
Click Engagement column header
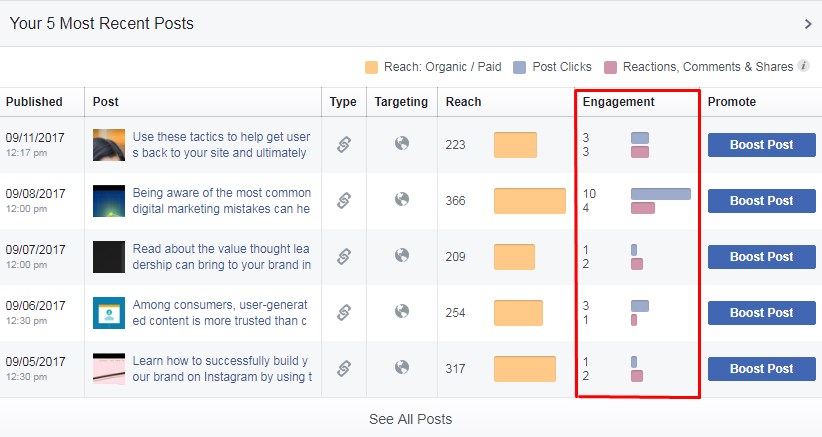coord(619,102)
